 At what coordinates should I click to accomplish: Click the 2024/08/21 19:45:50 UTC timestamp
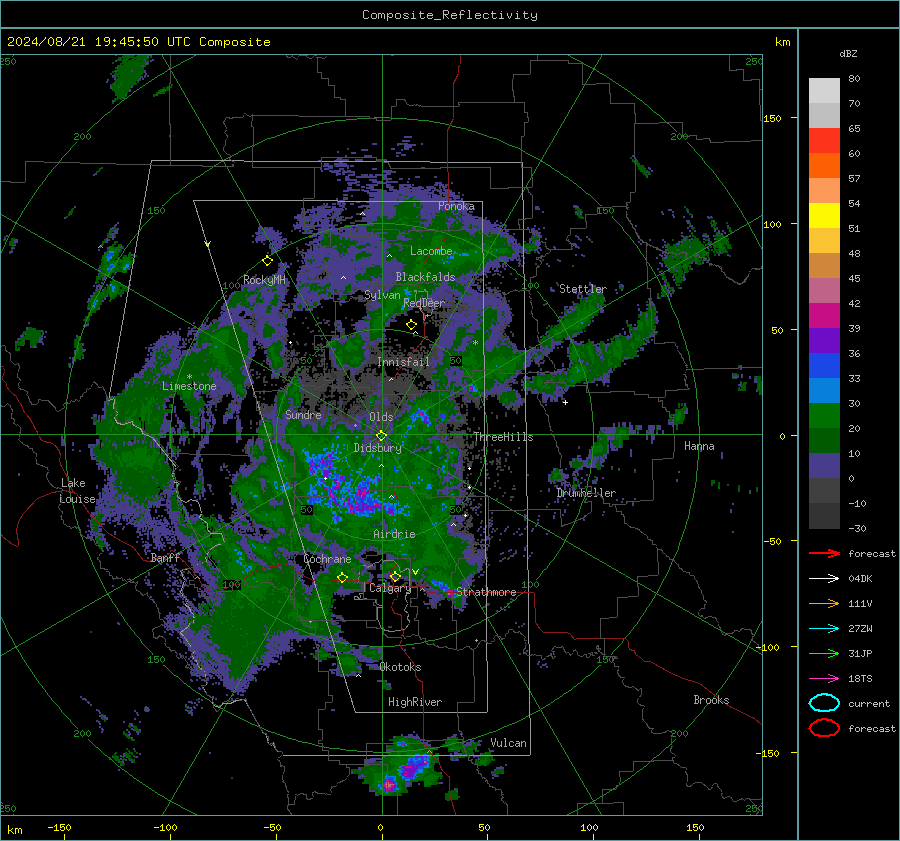(139, 42)
